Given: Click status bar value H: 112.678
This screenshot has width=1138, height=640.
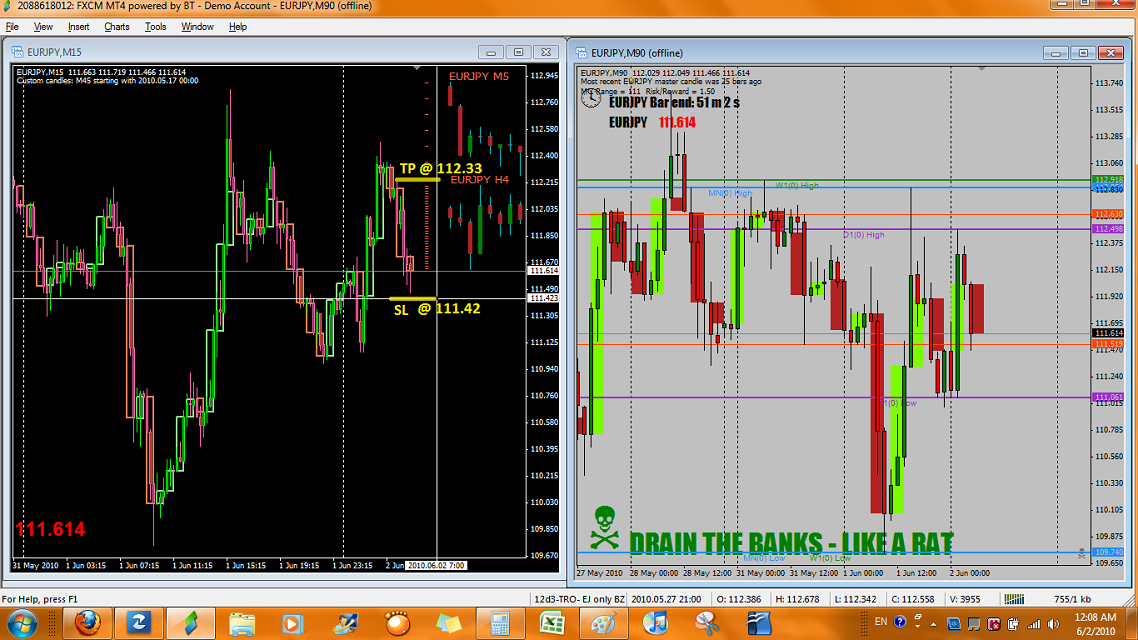Looking at the screenshot, I should [797, 599].
